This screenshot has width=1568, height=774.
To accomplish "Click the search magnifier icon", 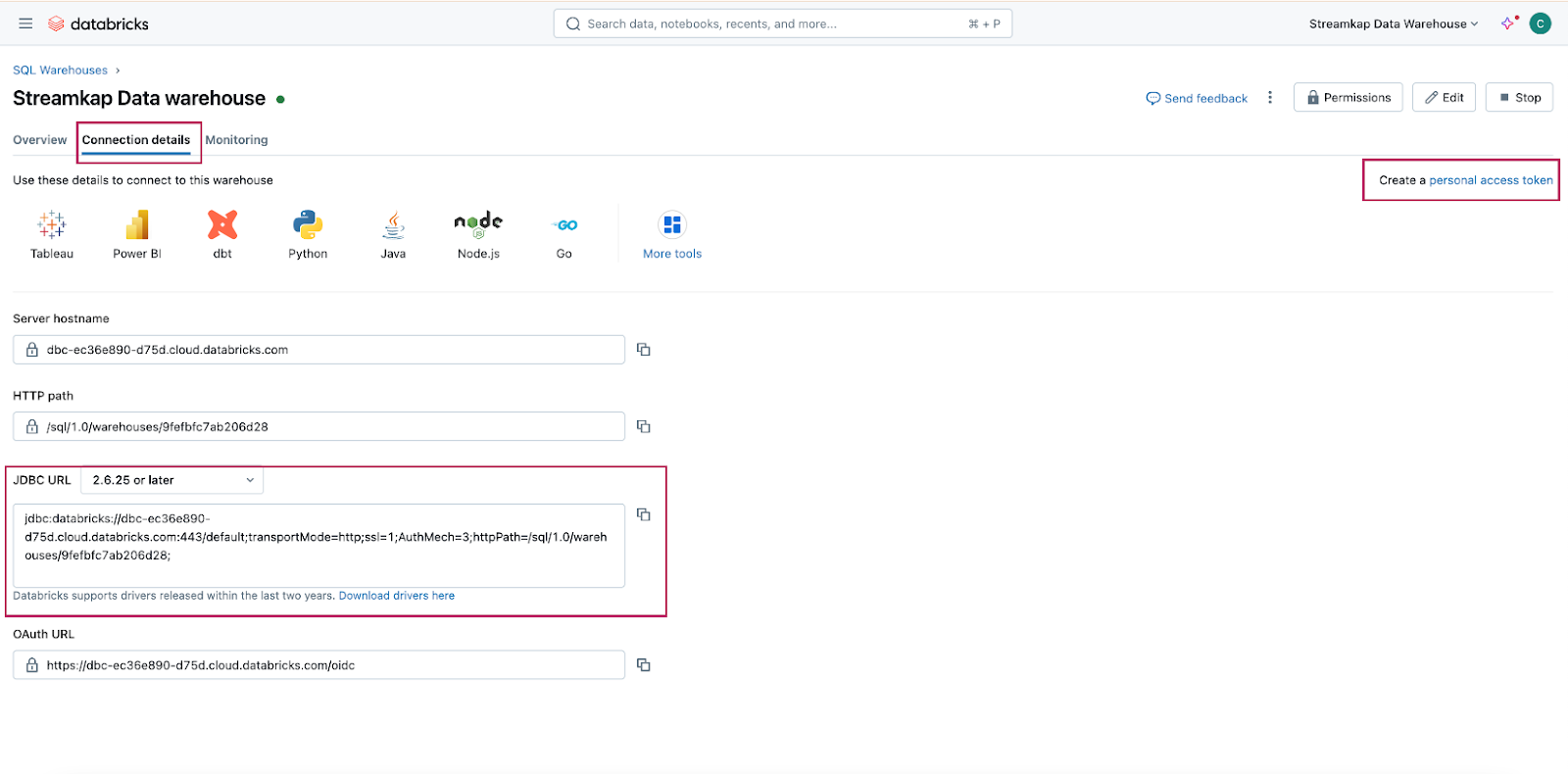I will pos(573,24).
